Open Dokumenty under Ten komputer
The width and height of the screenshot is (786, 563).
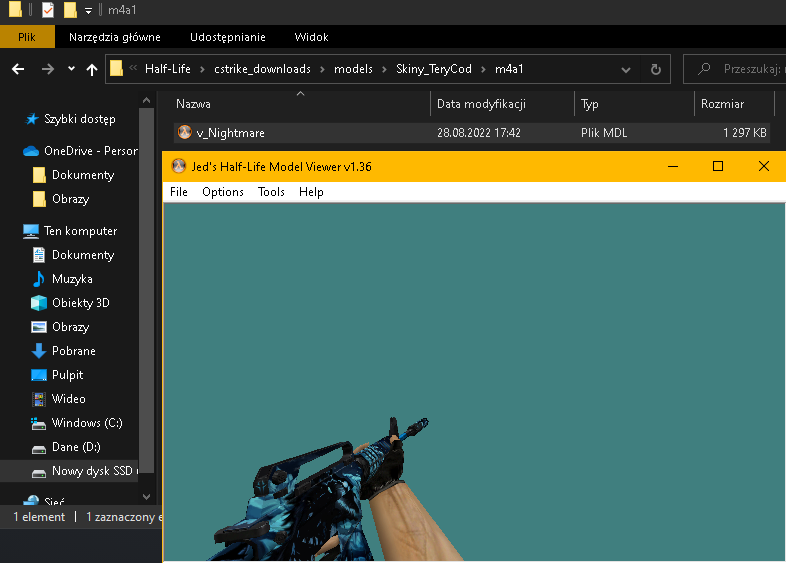[83, 255]
